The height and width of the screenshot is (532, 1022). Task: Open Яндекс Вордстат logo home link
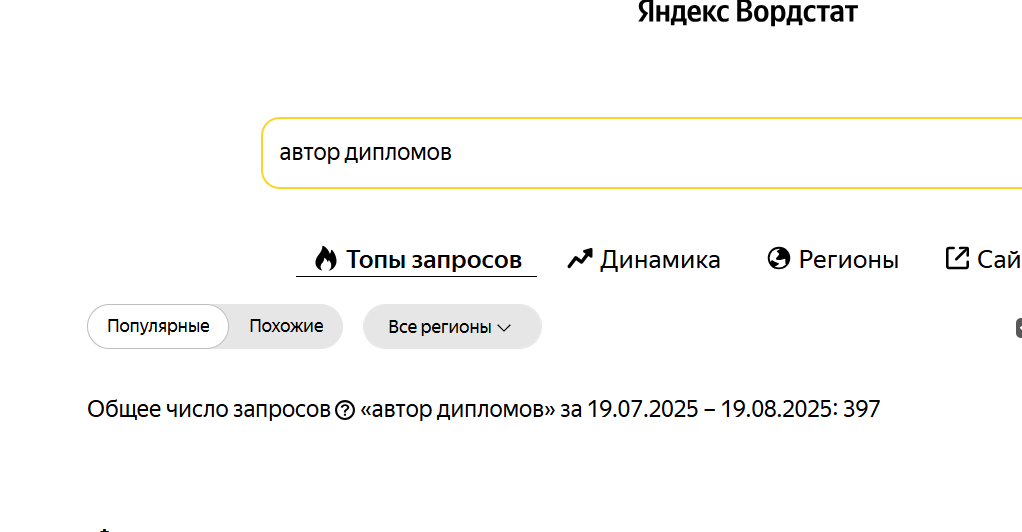pyautogui.click(x=748, y=12)
